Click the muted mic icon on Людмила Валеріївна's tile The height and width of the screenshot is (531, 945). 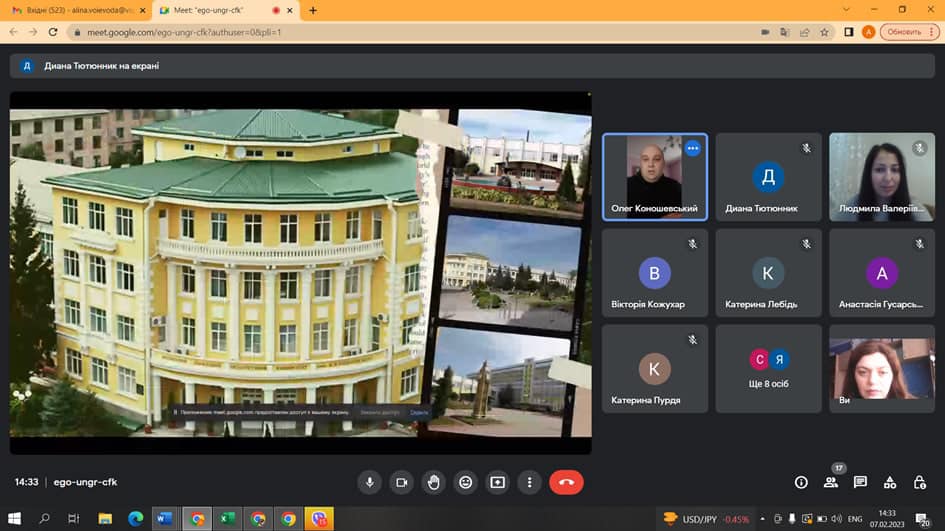click(x=919, y=148)
